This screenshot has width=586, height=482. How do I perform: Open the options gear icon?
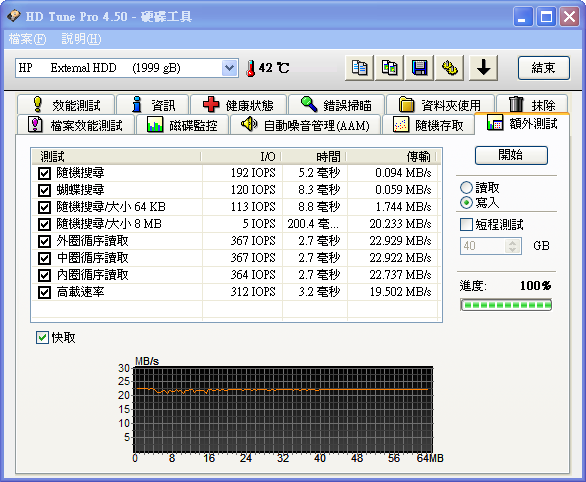coord(450,68)
